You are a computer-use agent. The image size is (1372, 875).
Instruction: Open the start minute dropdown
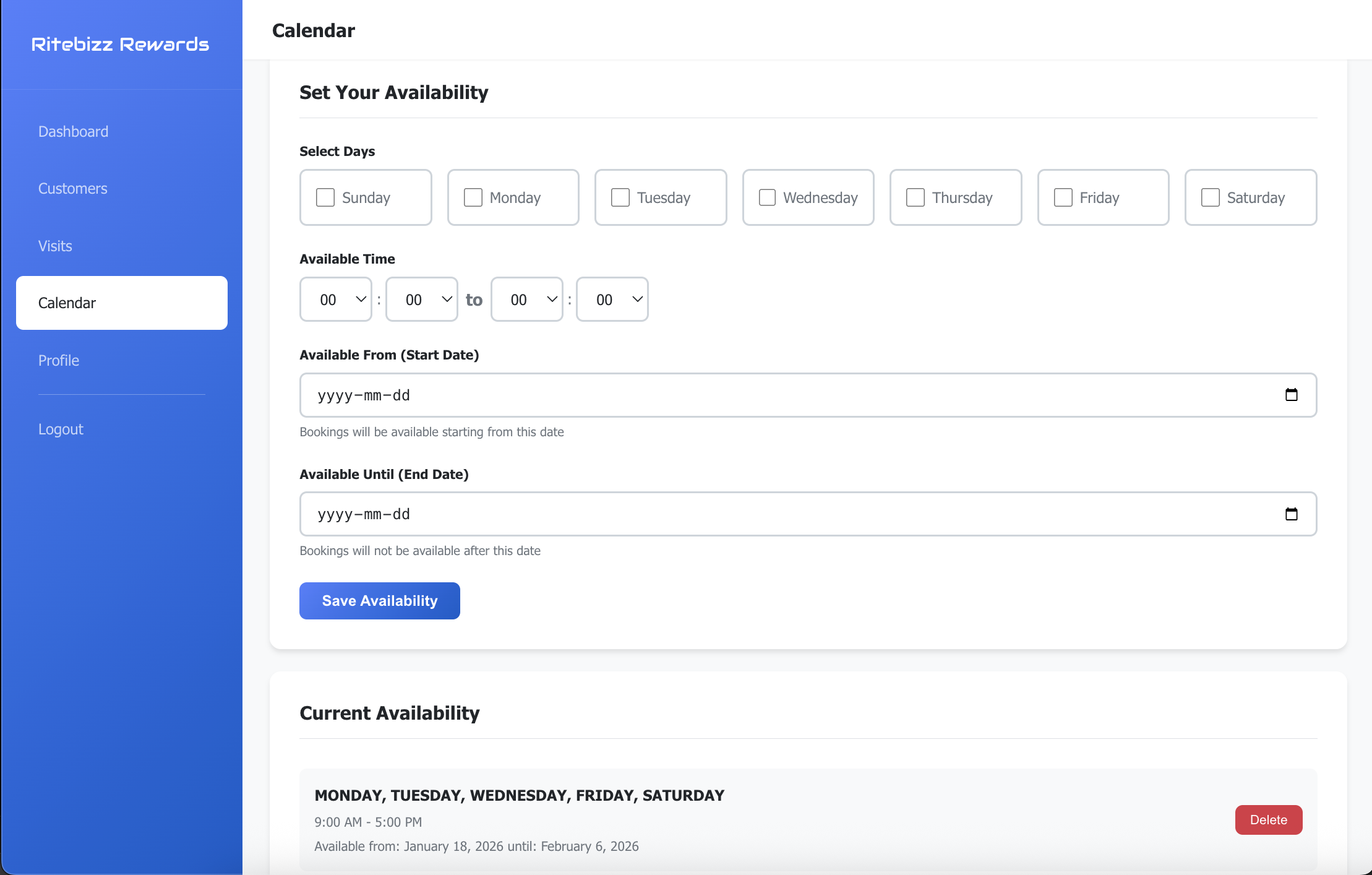(422, 300)
